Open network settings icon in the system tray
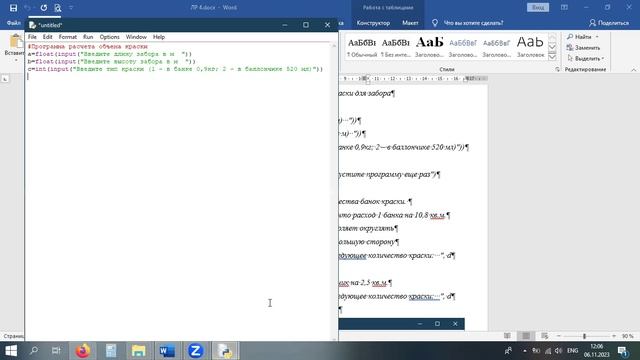Image resolution: width=640 pixels, height=360 pixels. [548, 351]
